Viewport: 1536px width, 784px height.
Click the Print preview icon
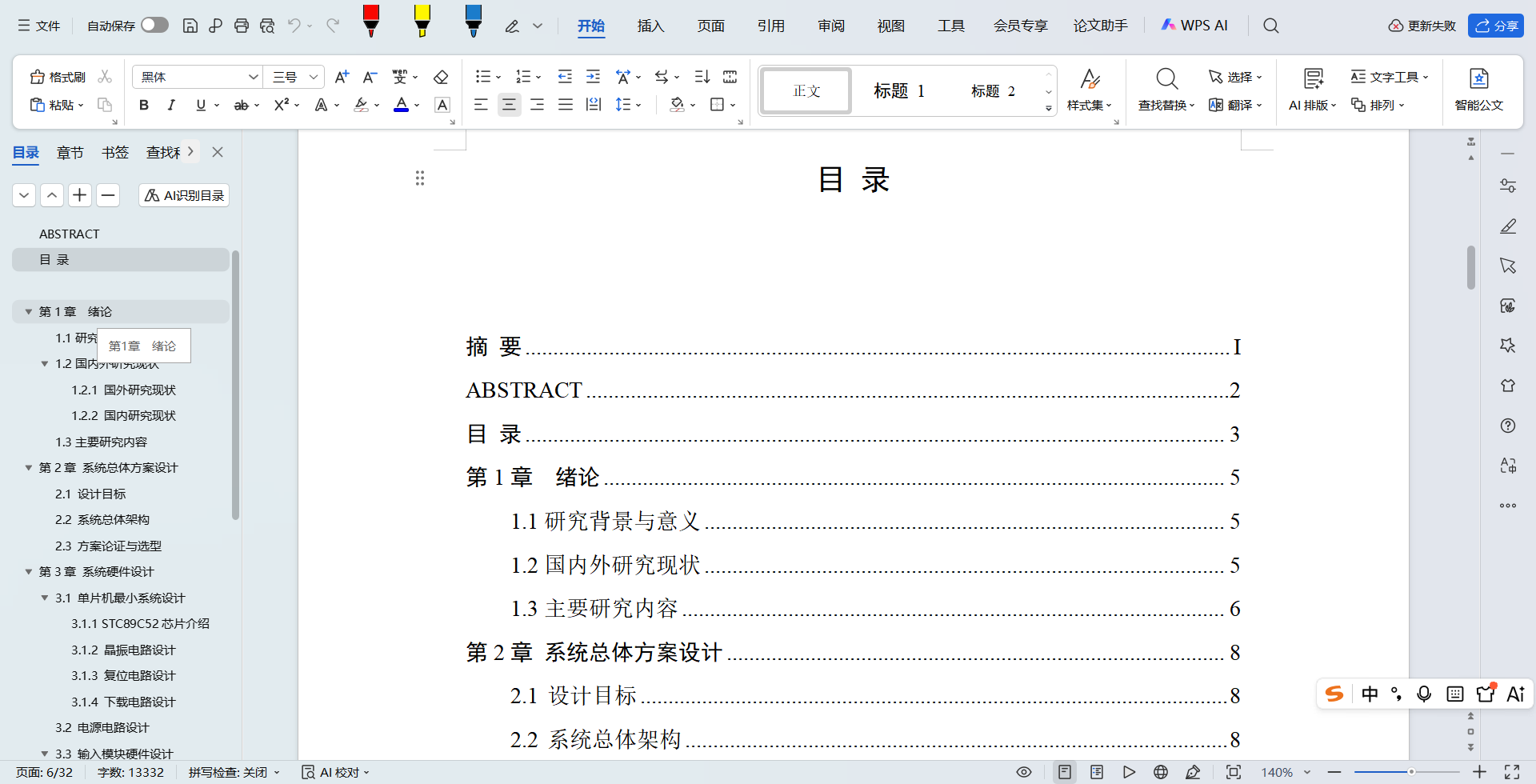tap(267, 26)
